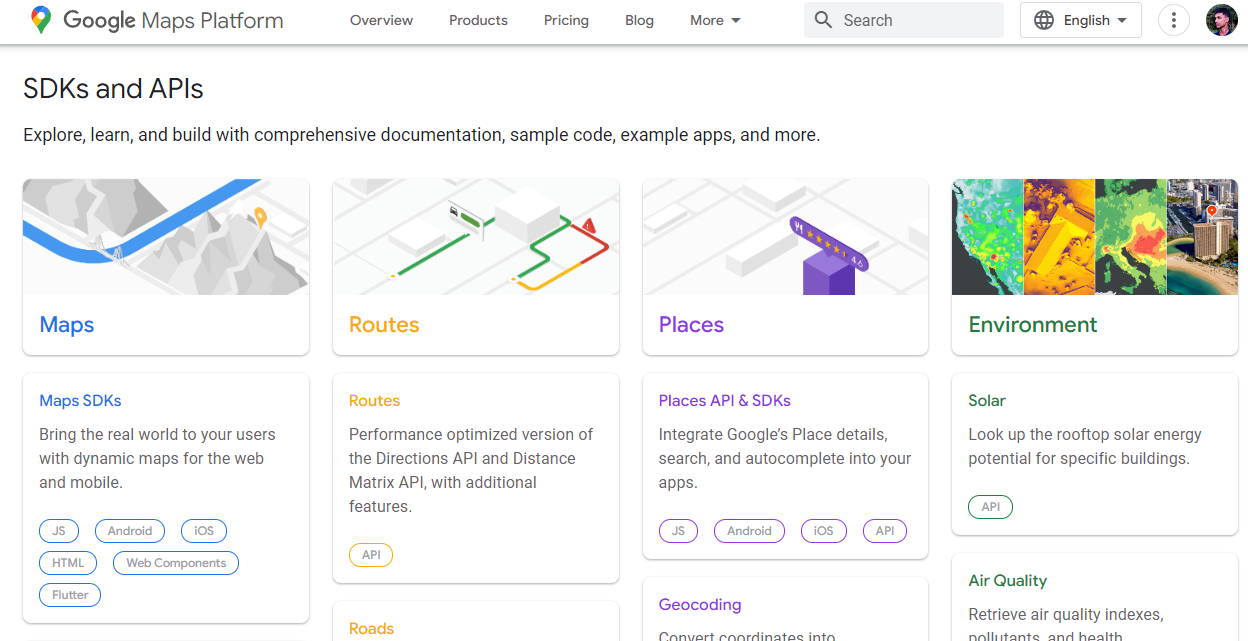Click the globe language icon
Screen dimensions: 1248x641
point(1044,20)
